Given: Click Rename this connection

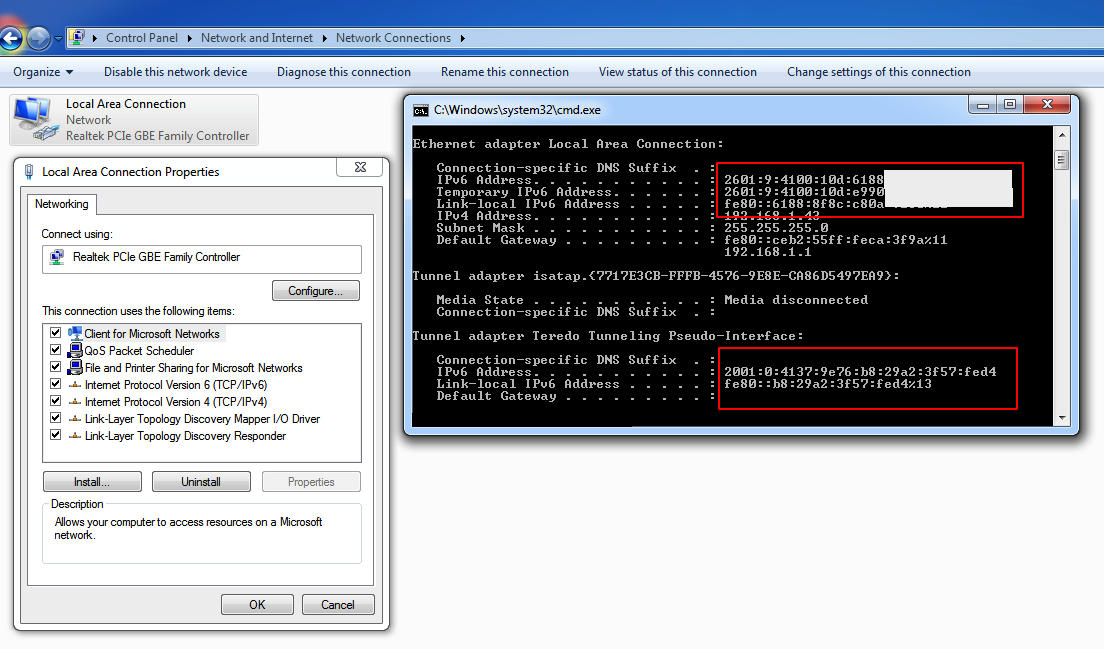Looking at the screenshot, I should (x=505, y=72).
